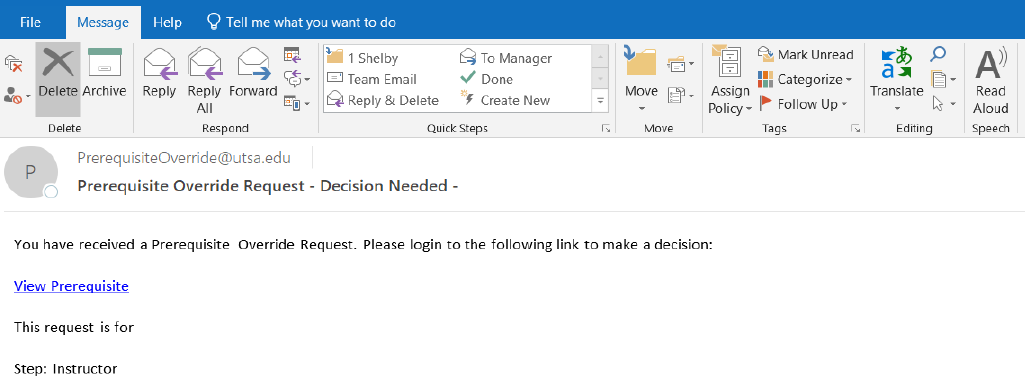Open the Junk dropdown
Viewport: 1025px width, 387px height.
pos(17,97)
